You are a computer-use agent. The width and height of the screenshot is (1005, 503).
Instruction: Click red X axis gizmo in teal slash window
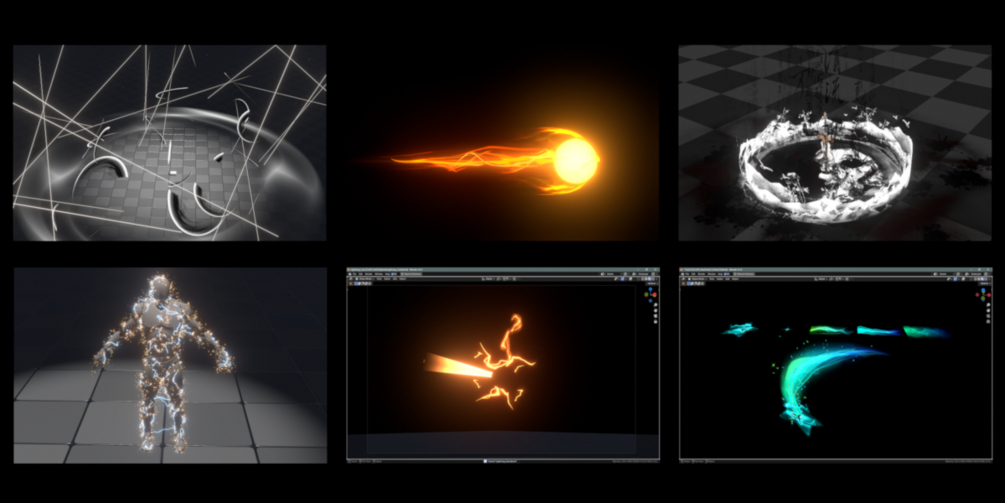click(989, 295)
